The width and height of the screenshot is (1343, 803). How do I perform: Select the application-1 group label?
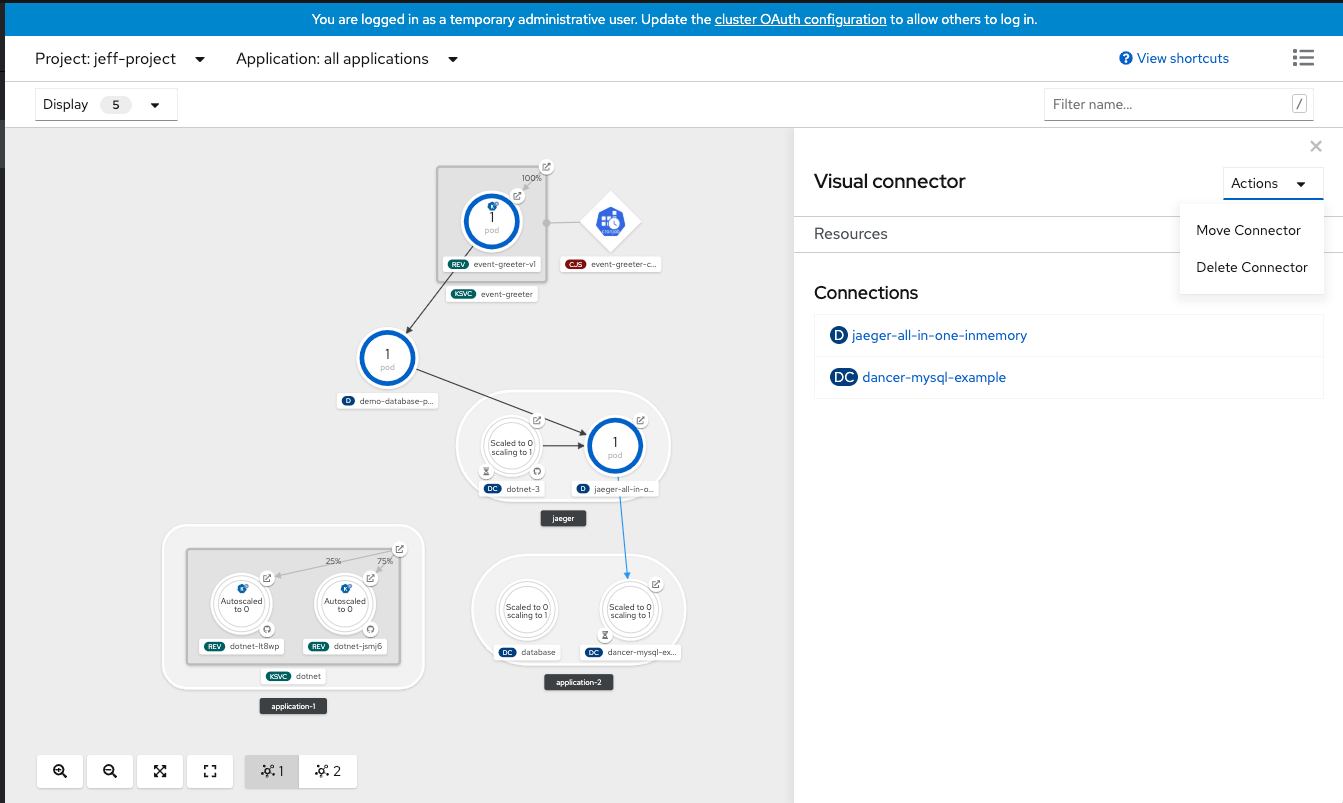click(x=293, y=706)
